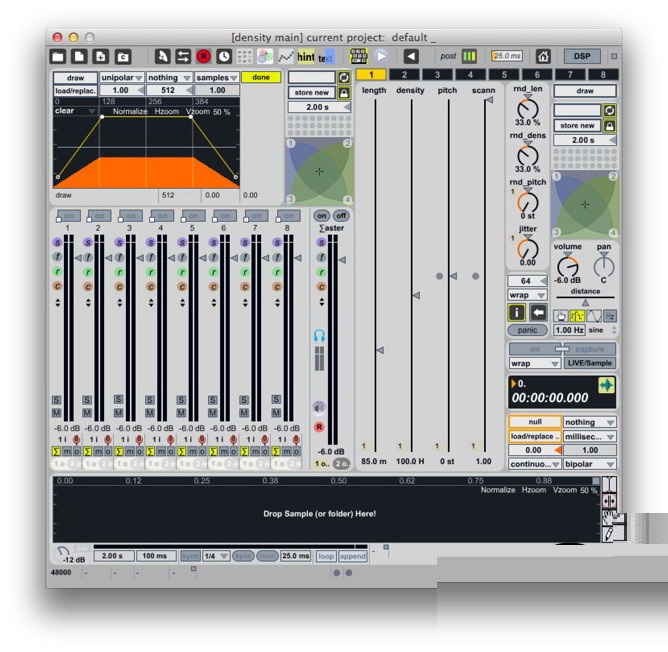
Task: Select preset tab 8
Action: (603, 75)
